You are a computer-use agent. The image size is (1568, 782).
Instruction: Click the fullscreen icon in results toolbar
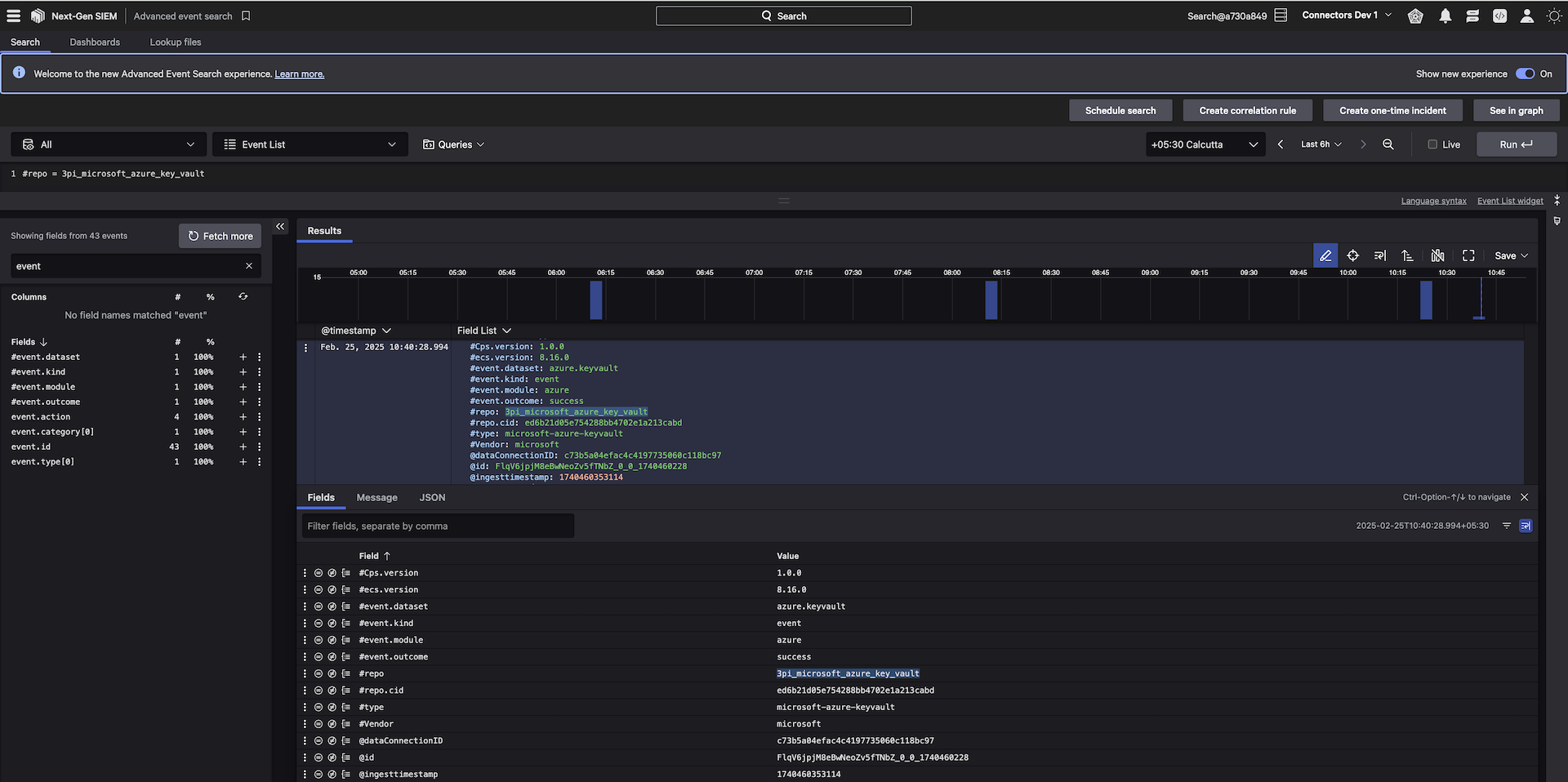click(1468, 255)
